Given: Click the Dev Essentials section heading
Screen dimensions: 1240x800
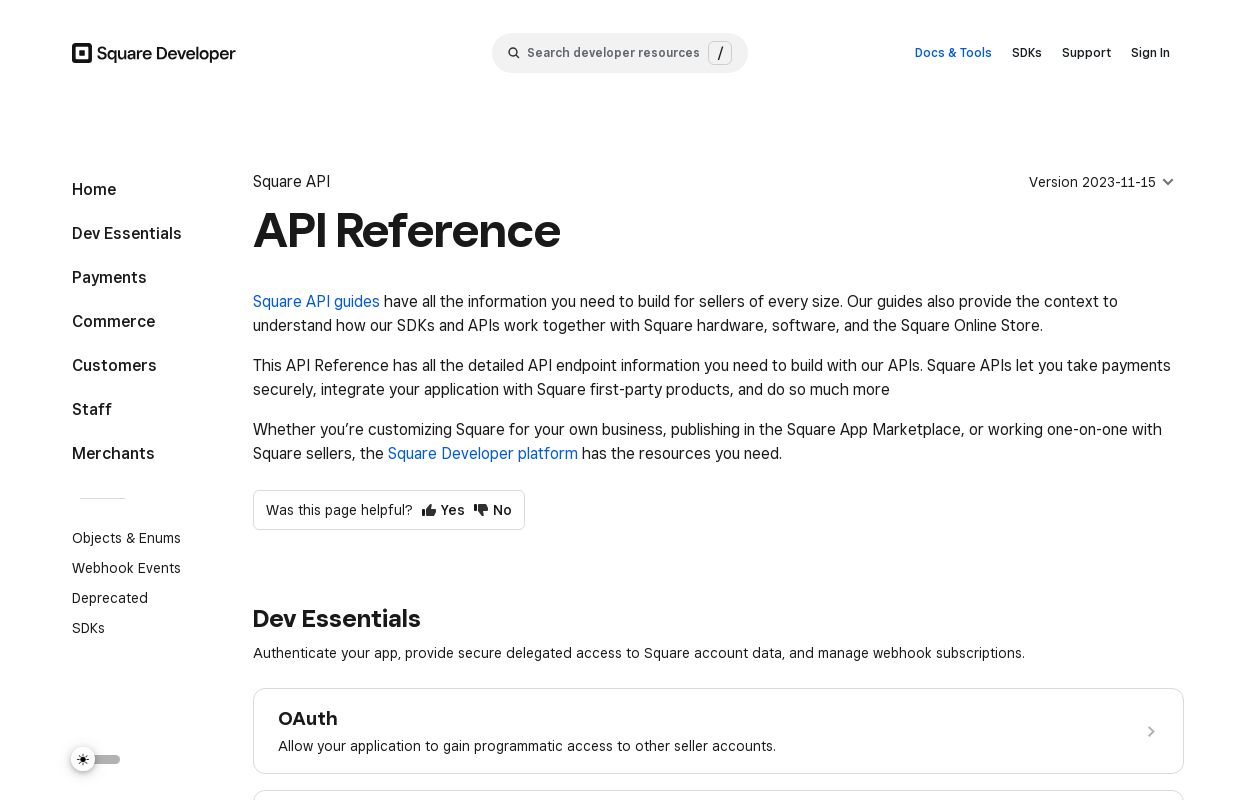Looking at the screenshot, I should click(x=336, y=619).
